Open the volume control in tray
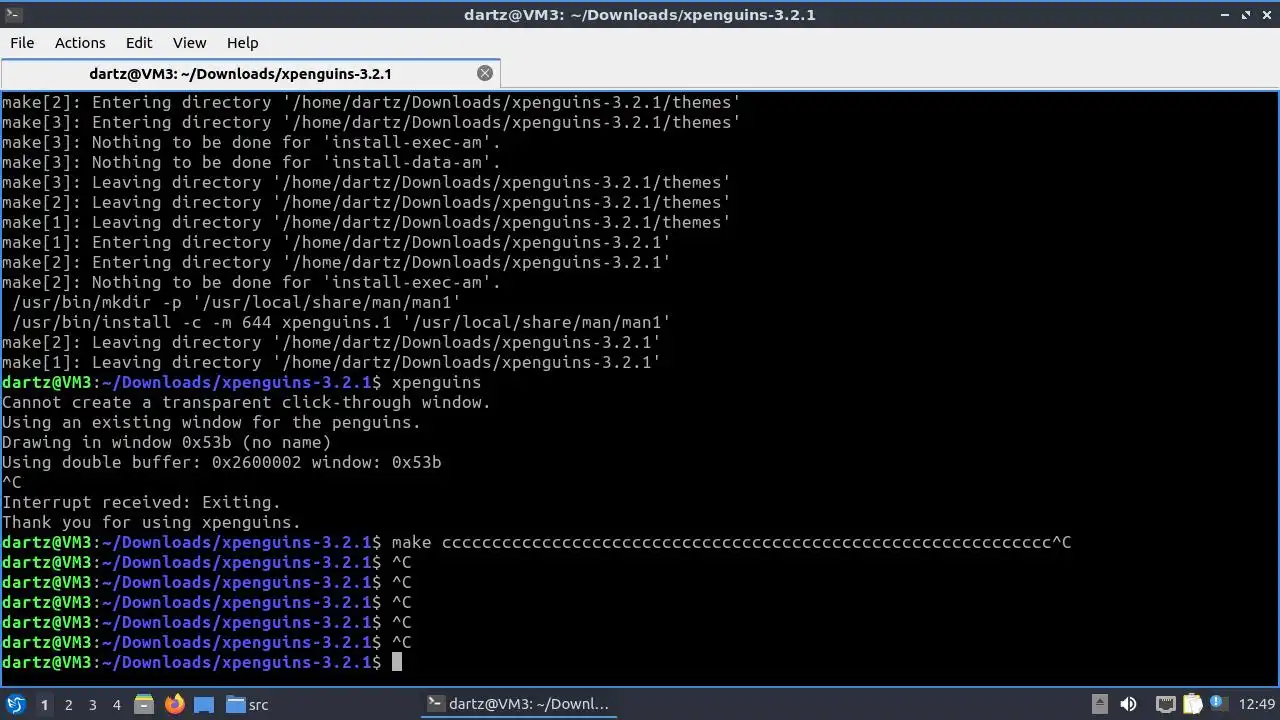Image resolution: width=1280 pixels, height=720 pixels. 1128,704
